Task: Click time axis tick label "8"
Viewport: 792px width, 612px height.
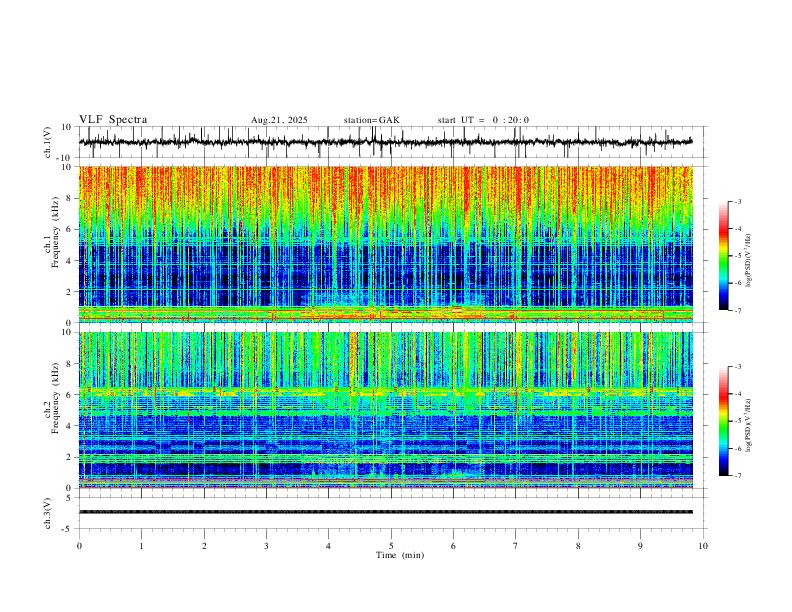Action: tap(578, 546)
